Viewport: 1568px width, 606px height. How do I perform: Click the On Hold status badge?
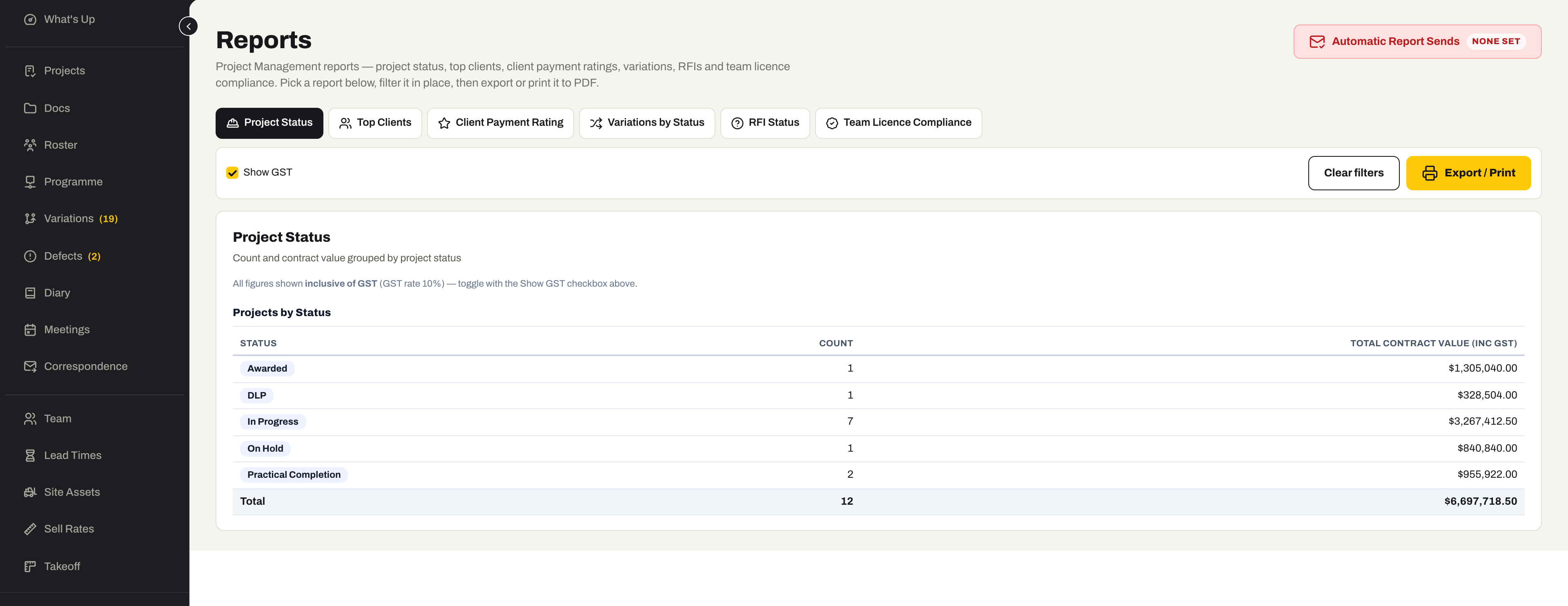265,448
